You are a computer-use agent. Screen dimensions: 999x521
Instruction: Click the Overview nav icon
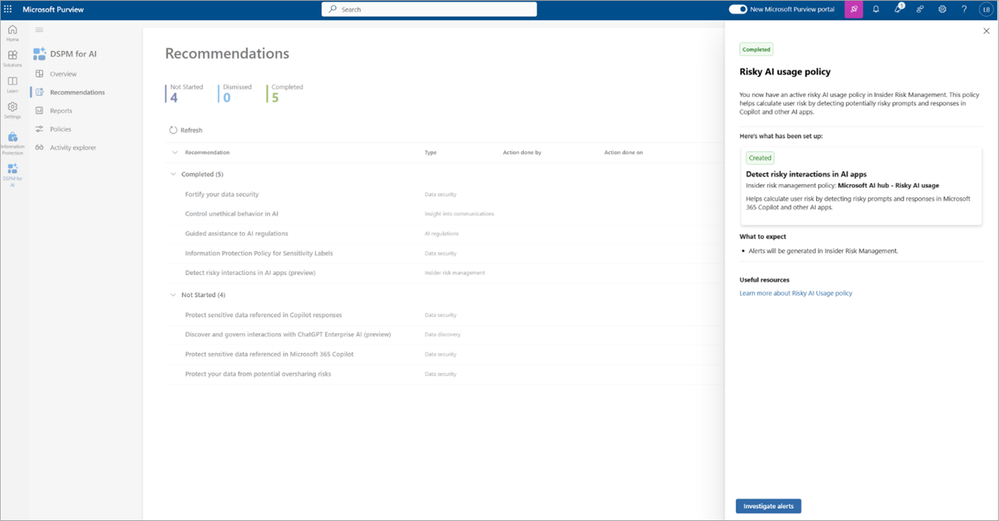point(40,74)
